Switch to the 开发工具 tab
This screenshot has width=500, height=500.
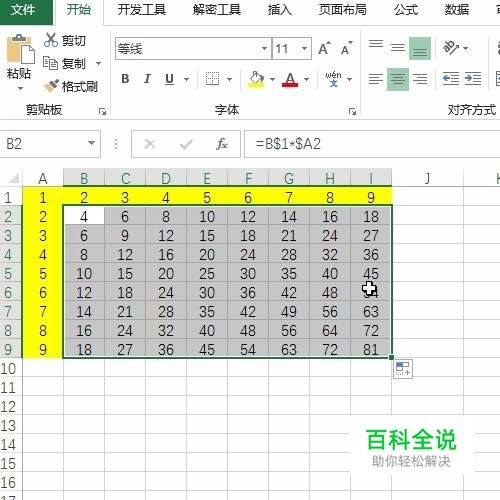coord(142,10)
